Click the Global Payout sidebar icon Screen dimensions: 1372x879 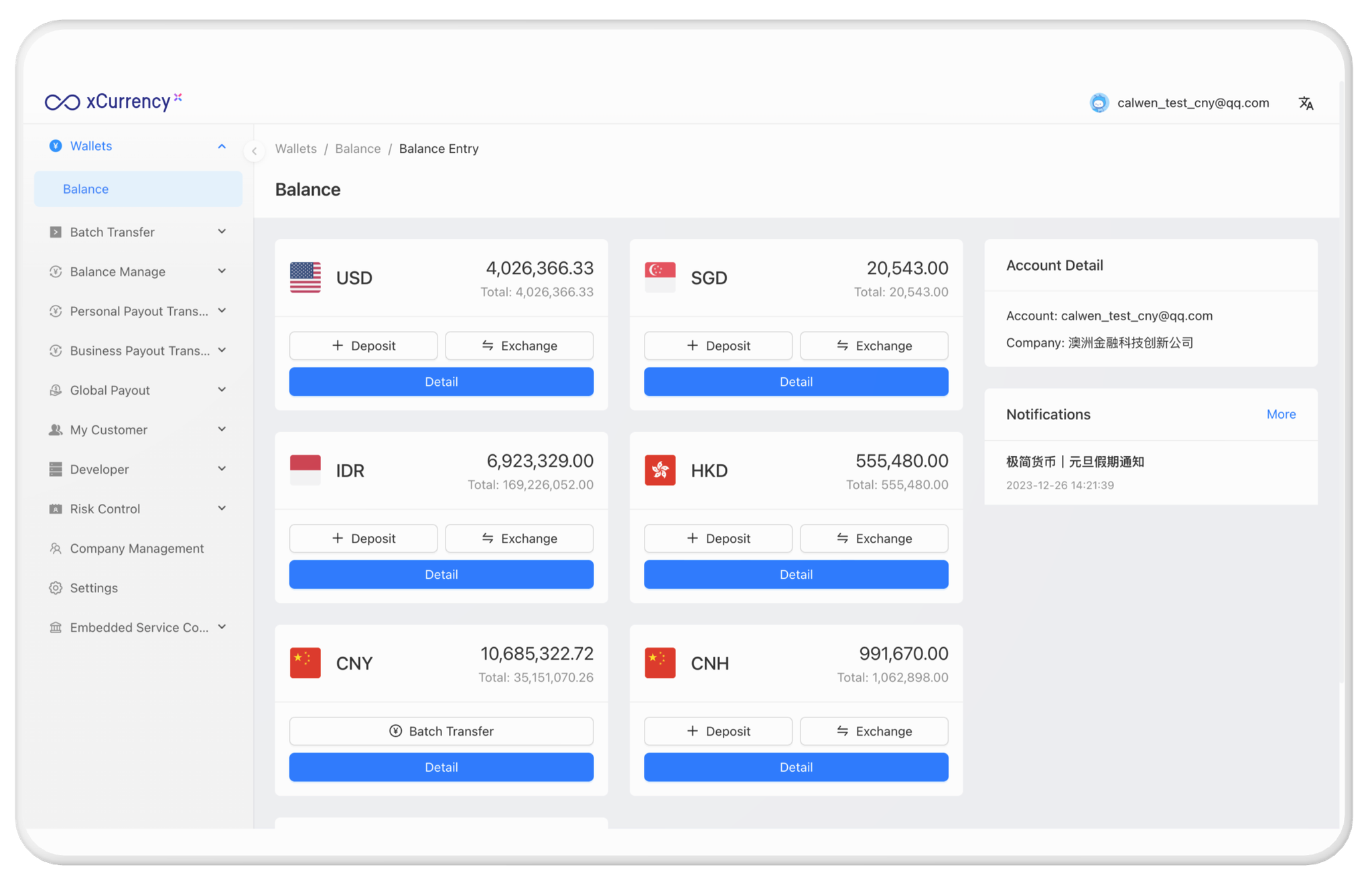56,391
